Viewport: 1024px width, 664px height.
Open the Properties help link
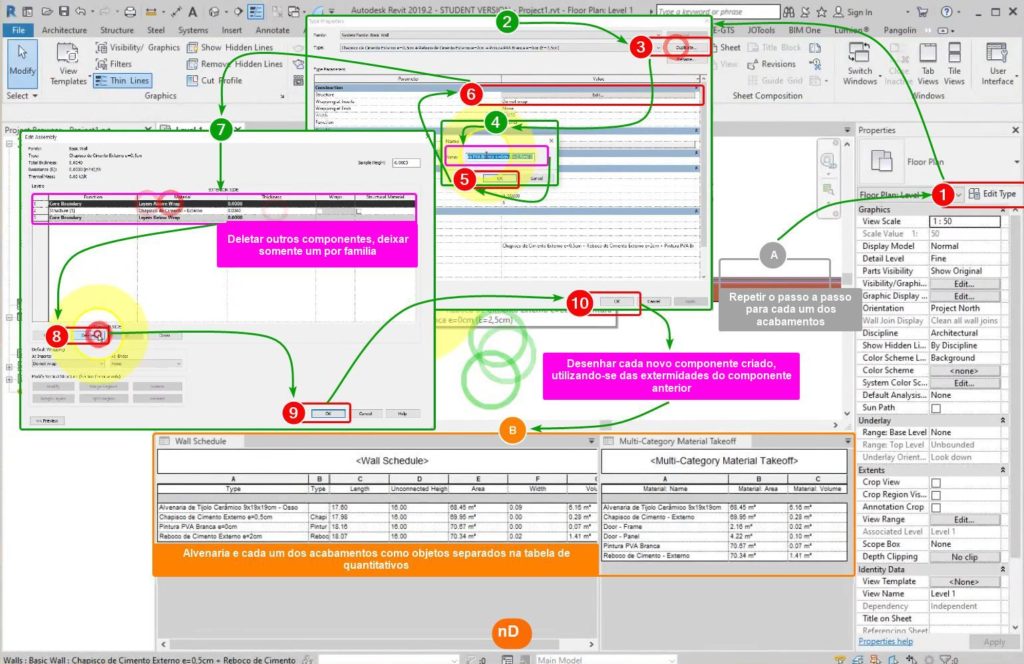coord(885,641)
